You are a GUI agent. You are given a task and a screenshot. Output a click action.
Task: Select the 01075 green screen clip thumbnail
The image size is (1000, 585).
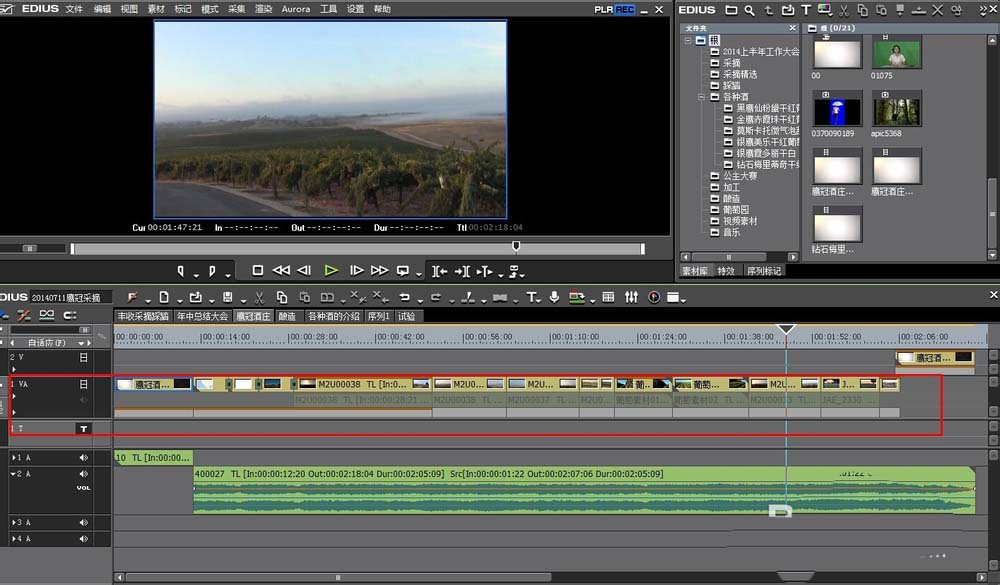896,54
